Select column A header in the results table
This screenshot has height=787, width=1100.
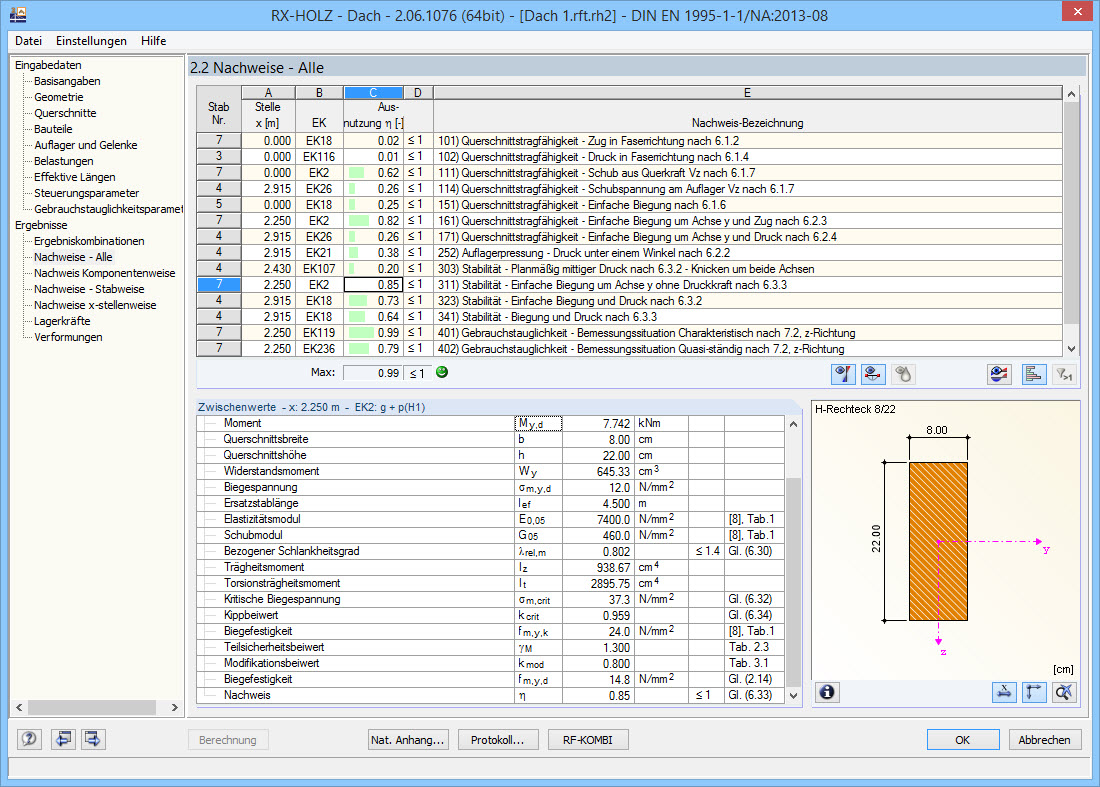click(x=268, y=93)
